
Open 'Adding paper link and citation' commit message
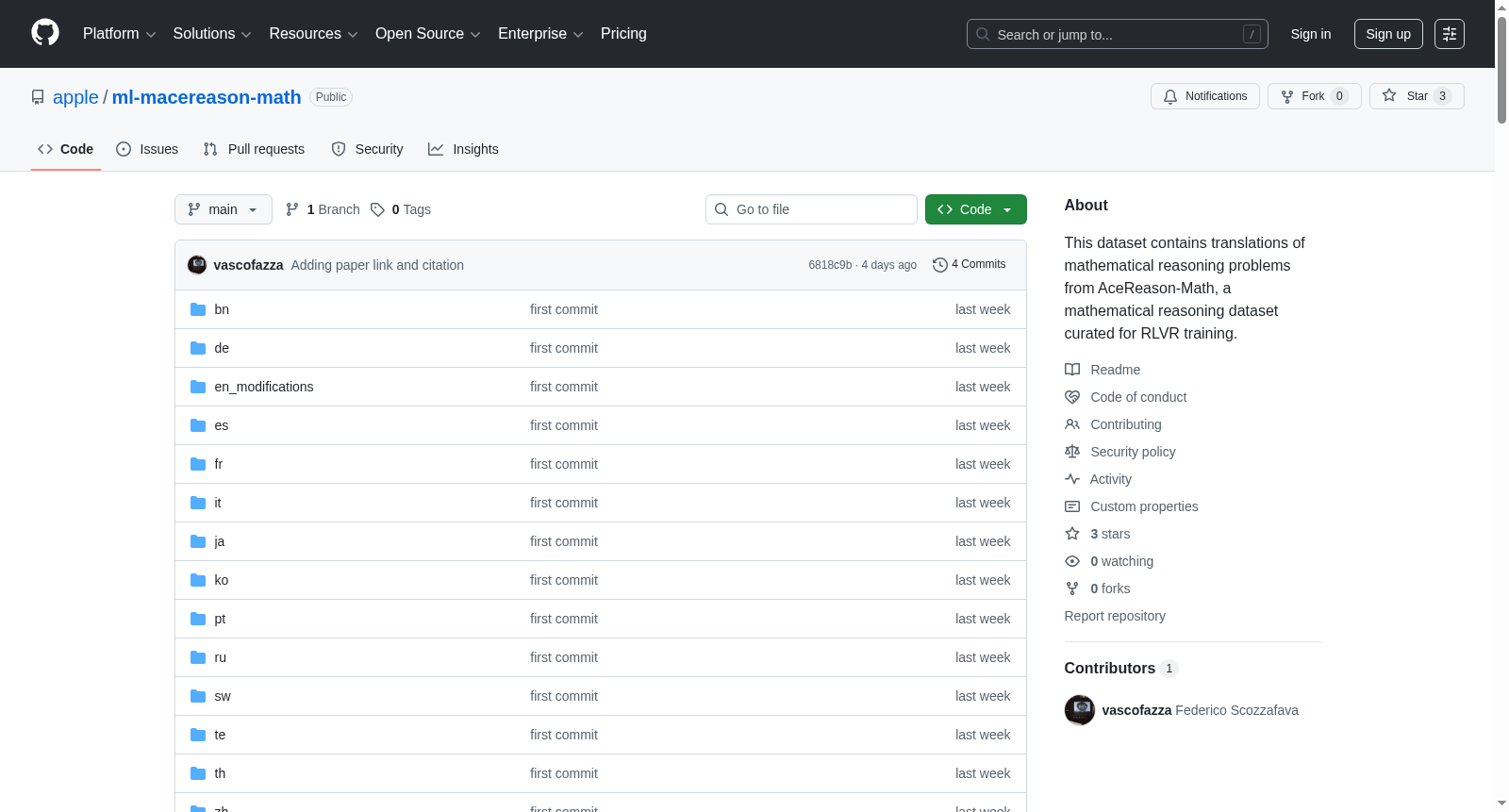tap(377, 265)
